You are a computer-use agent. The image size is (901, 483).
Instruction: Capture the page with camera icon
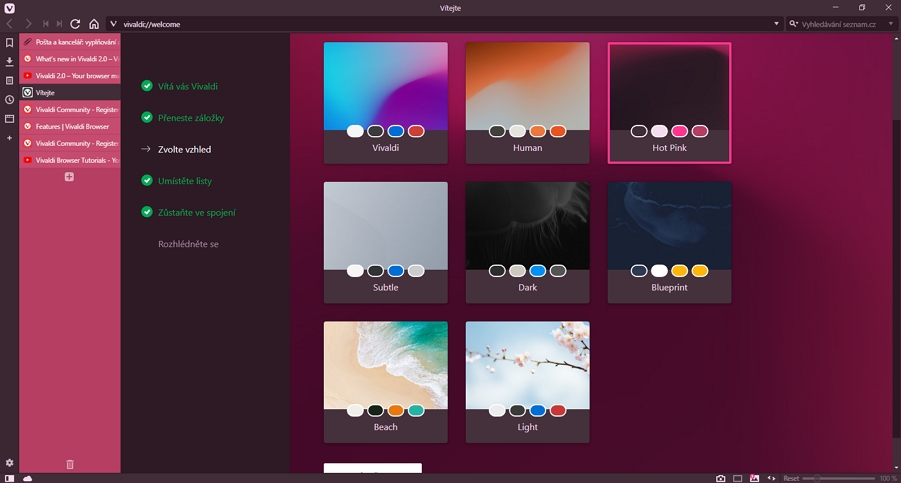coord(721,478)
